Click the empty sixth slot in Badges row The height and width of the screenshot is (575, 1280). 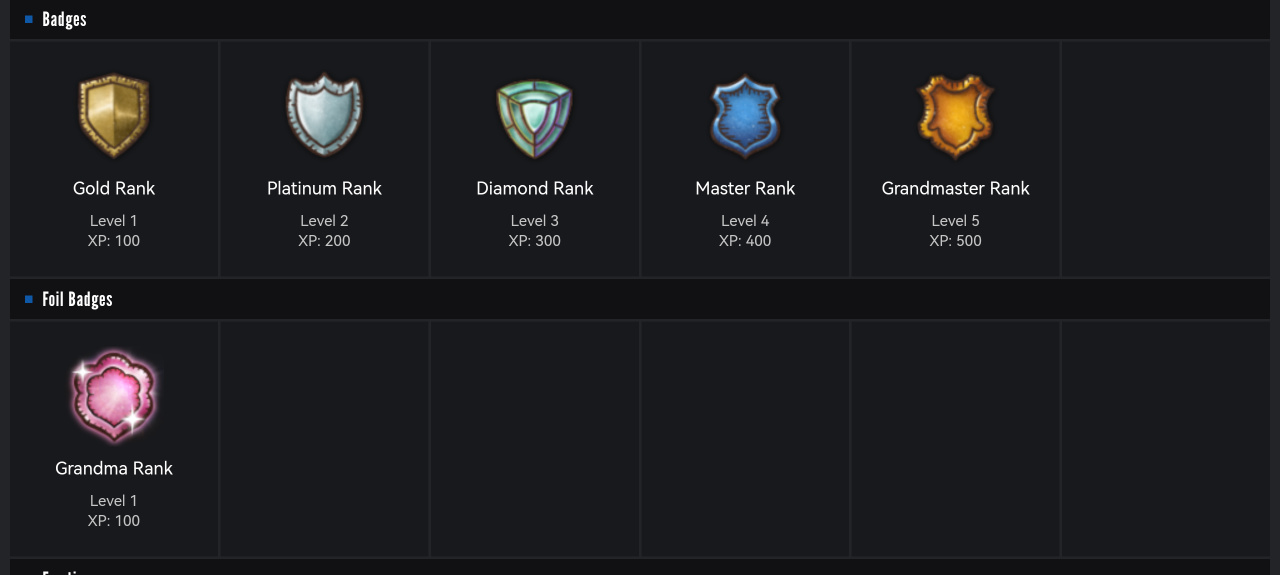pyautogui.click(x=1165, y=158)
